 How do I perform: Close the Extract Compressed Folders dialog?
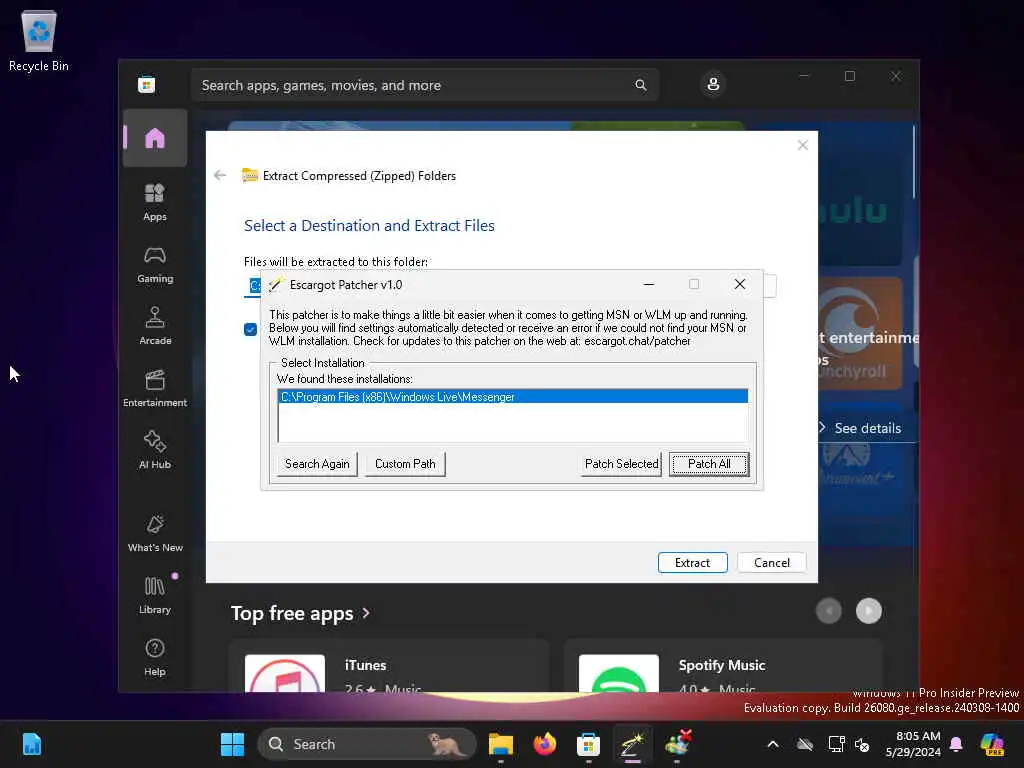[803, 145]
